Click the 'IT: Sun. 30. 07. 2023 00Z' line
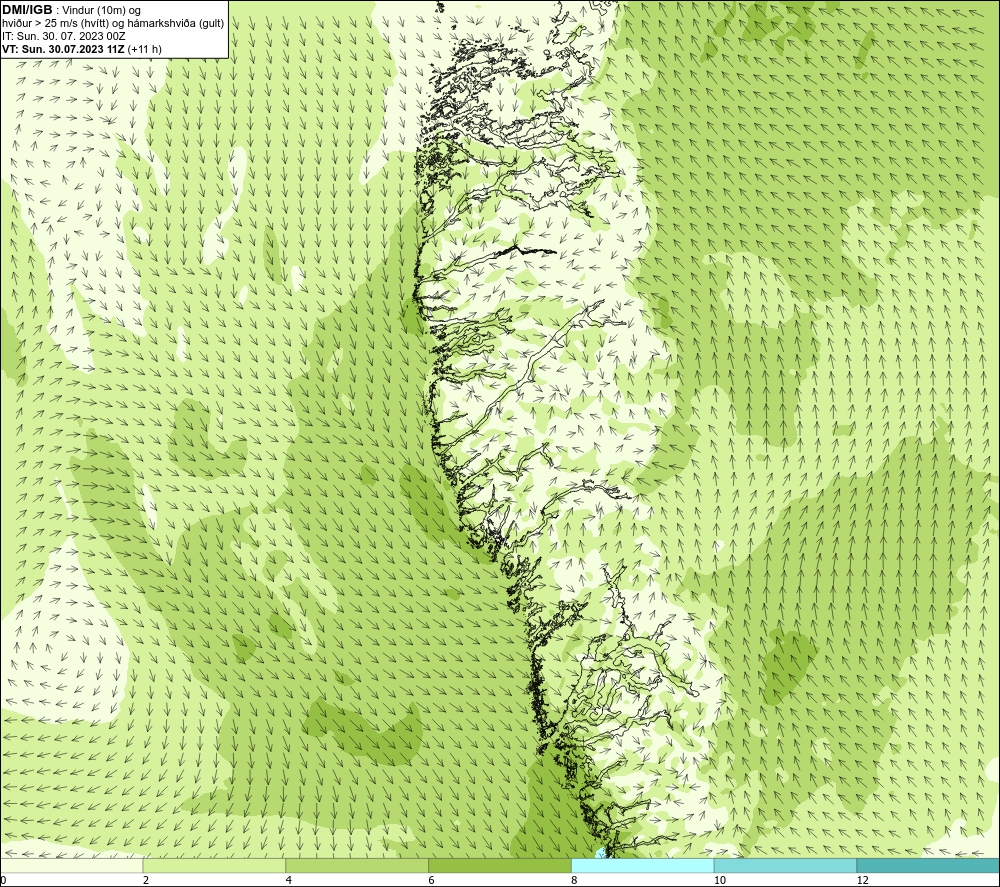The width and height of the screenshot is (1000, 887). (x=63, y=36)
